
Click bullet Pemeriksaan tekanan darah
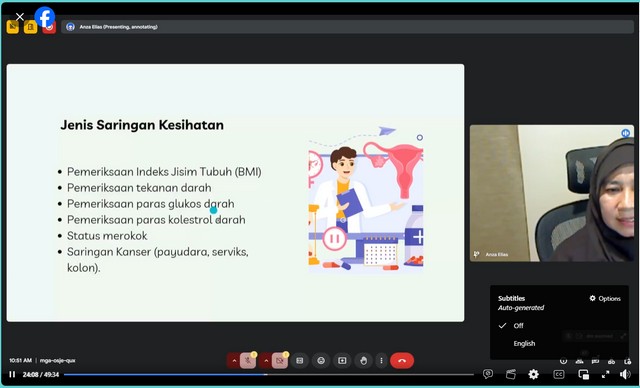[139, 188]
